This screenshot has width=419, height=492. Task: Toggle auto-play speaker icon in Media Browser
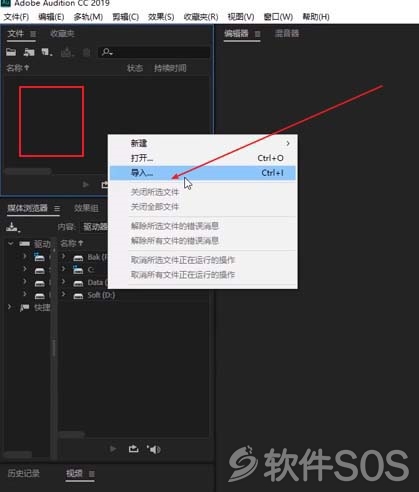pos(154,450)
